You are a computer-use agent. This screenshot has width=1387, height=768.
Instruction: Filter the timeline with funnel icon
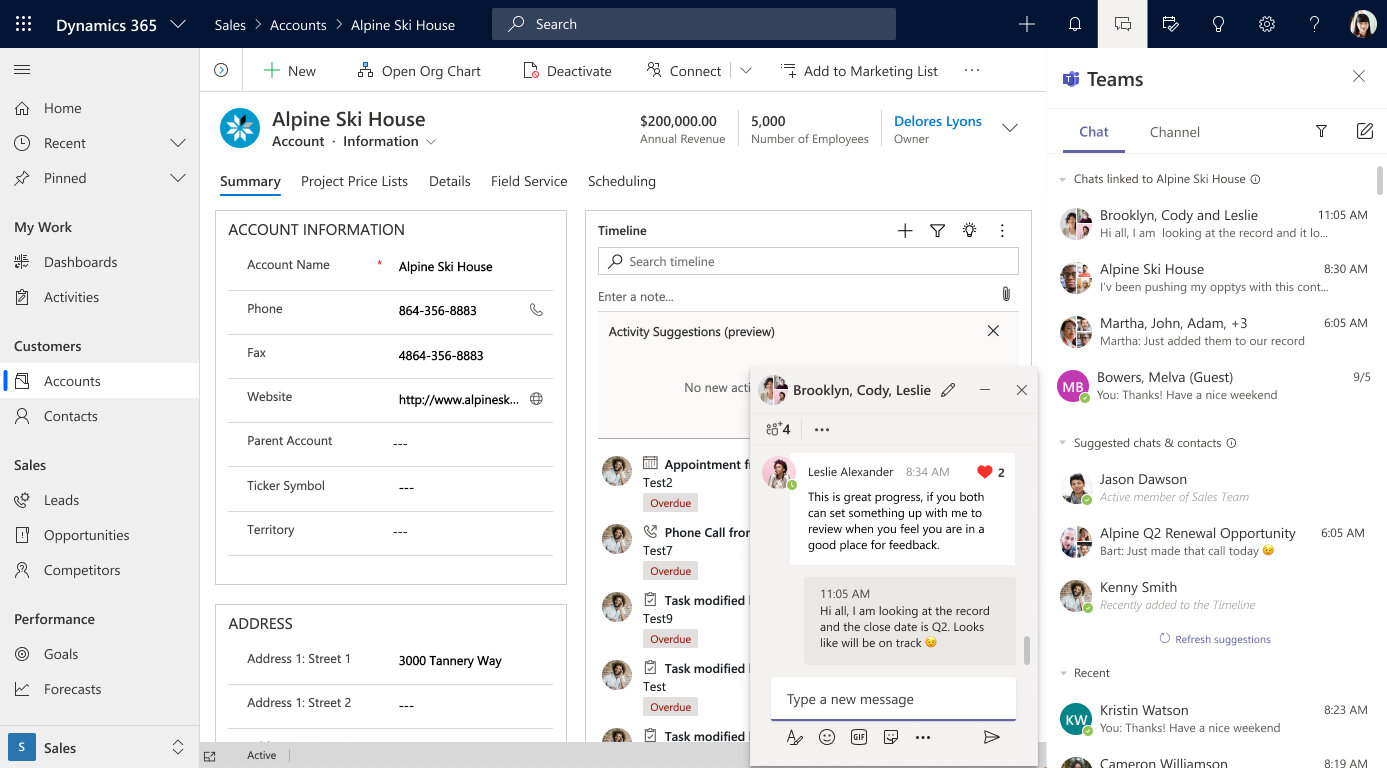coord(937,231)
